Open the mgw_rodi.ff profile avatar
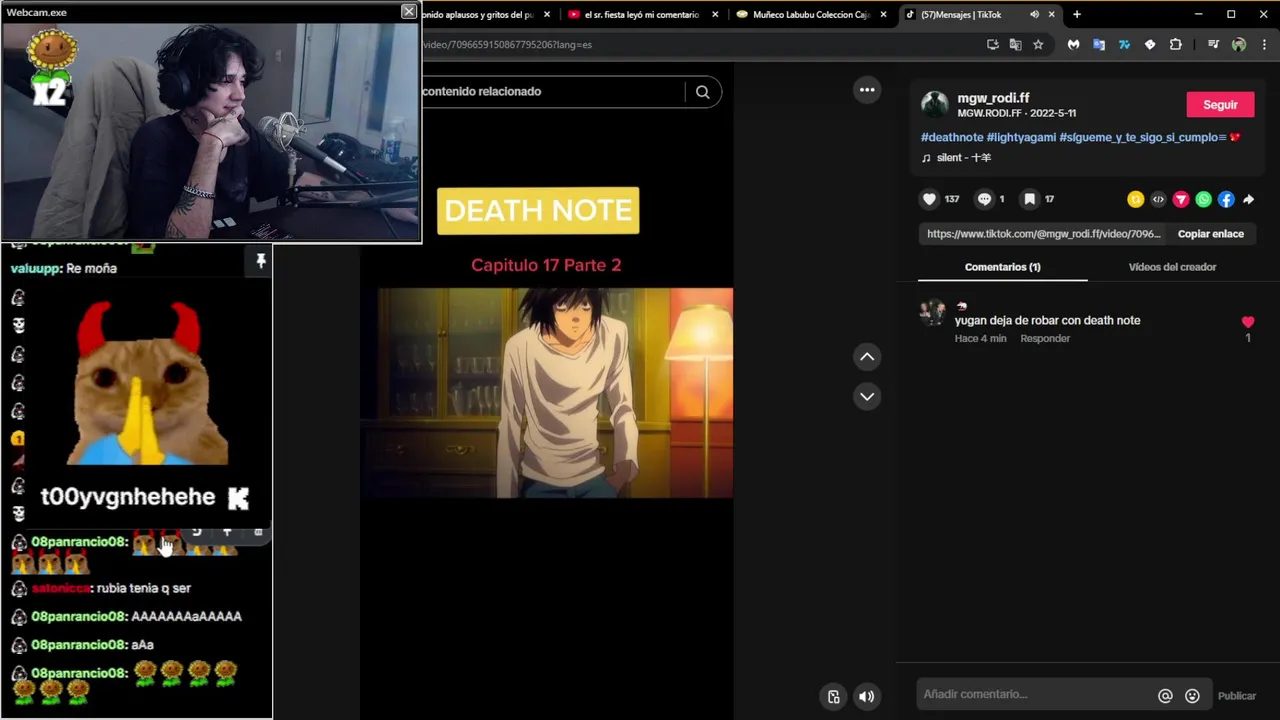Image resolution: width=1280 pixels, height=720 pixels. click(935, 104)
